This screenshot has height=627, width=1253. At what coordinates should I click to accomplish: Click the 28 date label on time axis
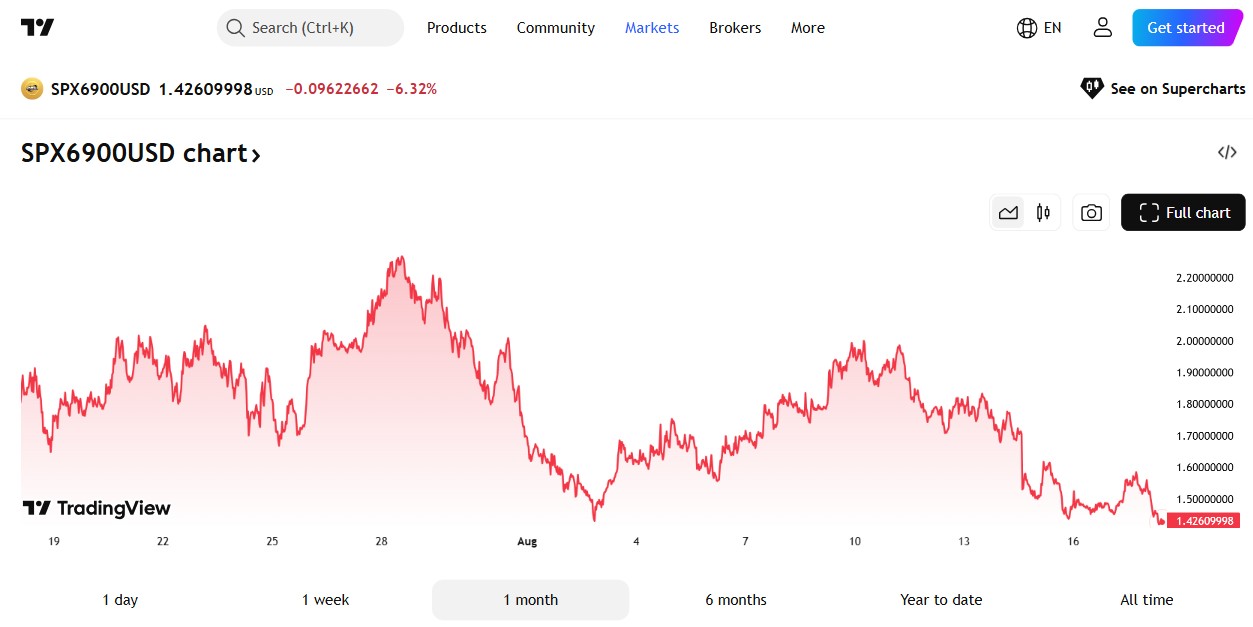[381, 541]
